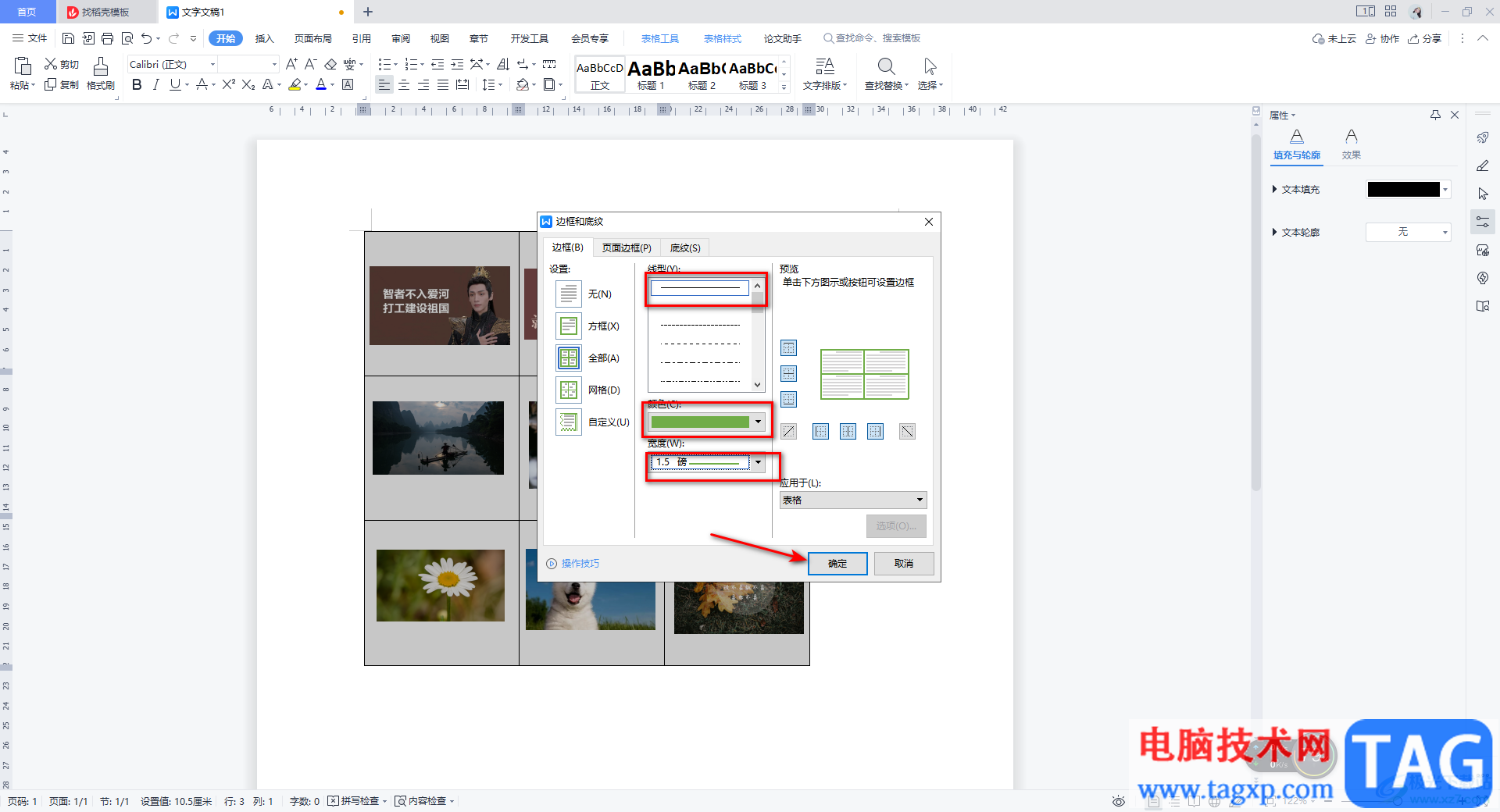Select the All borders setting
The width and height of the screenshot is (1500, 812).
coord(569,358)
